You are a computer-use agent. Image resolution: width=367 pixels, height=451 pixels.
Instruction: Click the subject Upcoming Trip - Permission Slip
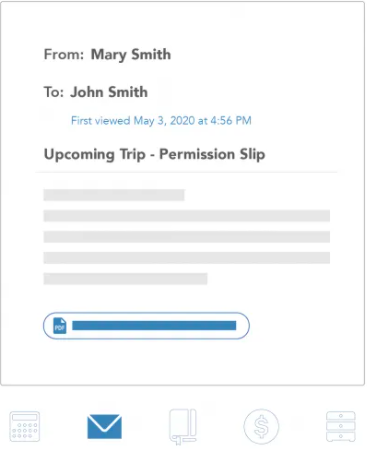(155, 155)
